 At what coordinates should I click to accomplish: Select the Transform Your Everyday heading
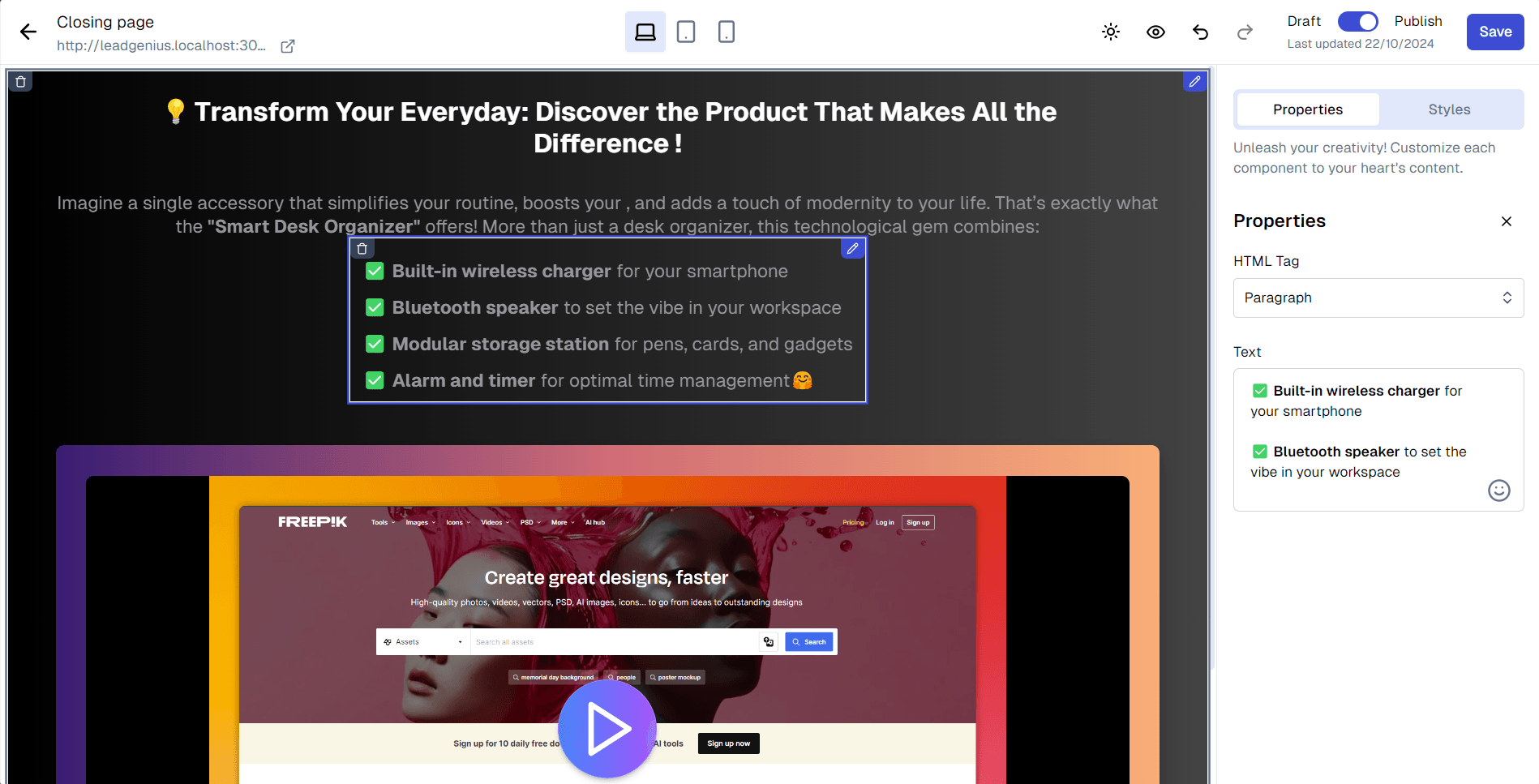(x=608, y=127)
